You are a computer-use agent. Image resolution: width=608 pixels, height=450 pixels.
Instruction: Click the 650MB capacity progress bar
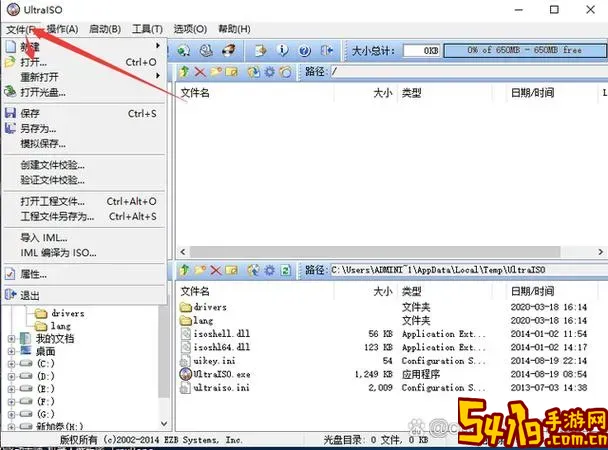click(x=525, y=50)
